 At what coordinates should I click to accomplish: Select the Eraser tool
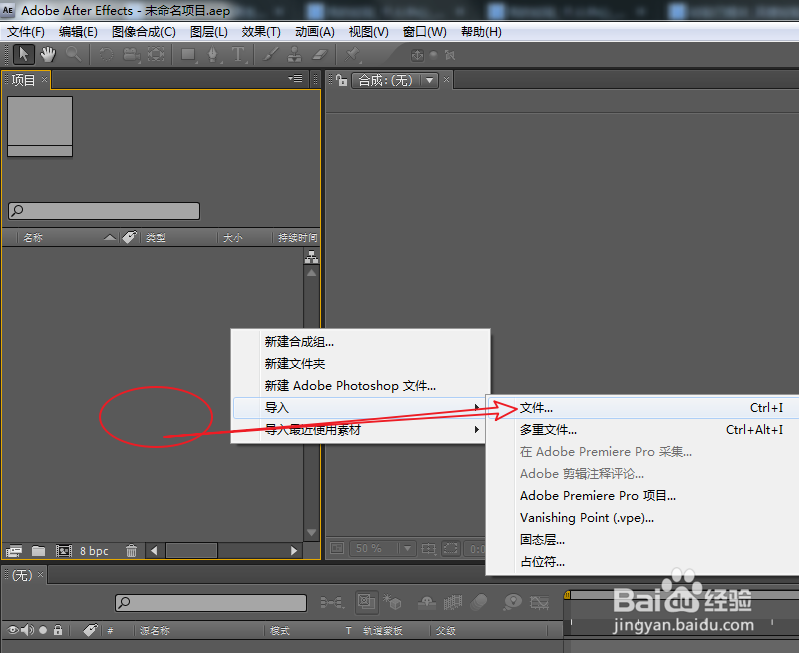(320, 54)
